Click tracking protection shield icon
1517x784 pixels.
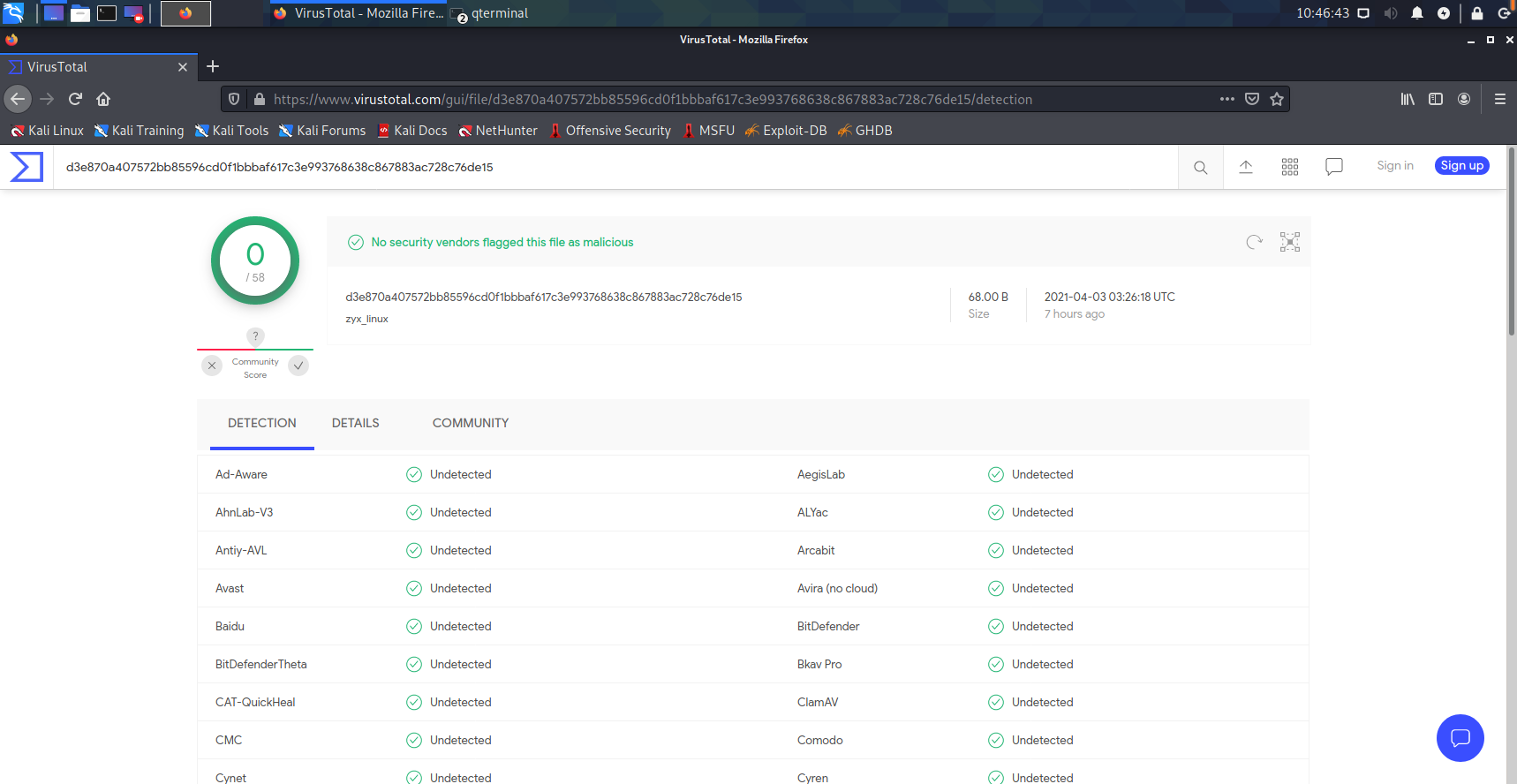pos(234,99)
